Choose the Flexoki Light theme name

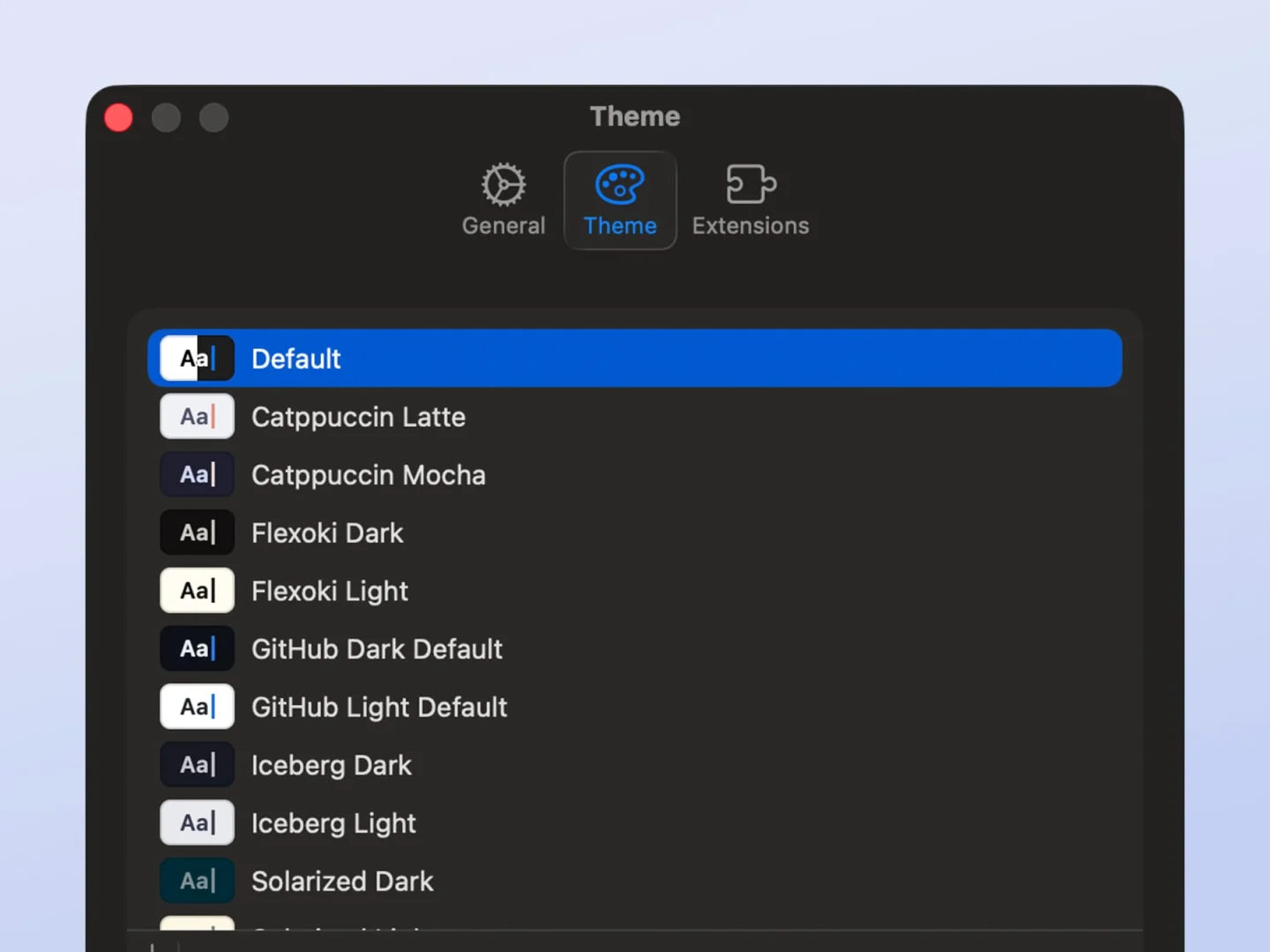(330, 591)
